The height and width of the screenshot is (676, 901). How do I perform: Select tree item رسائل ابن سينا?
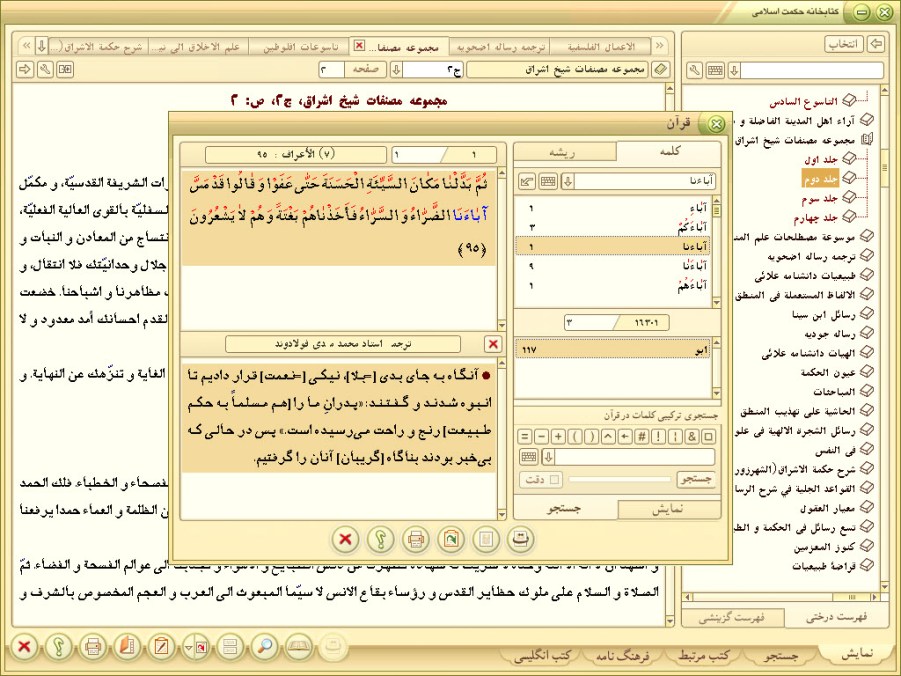(x=824, y=314)
